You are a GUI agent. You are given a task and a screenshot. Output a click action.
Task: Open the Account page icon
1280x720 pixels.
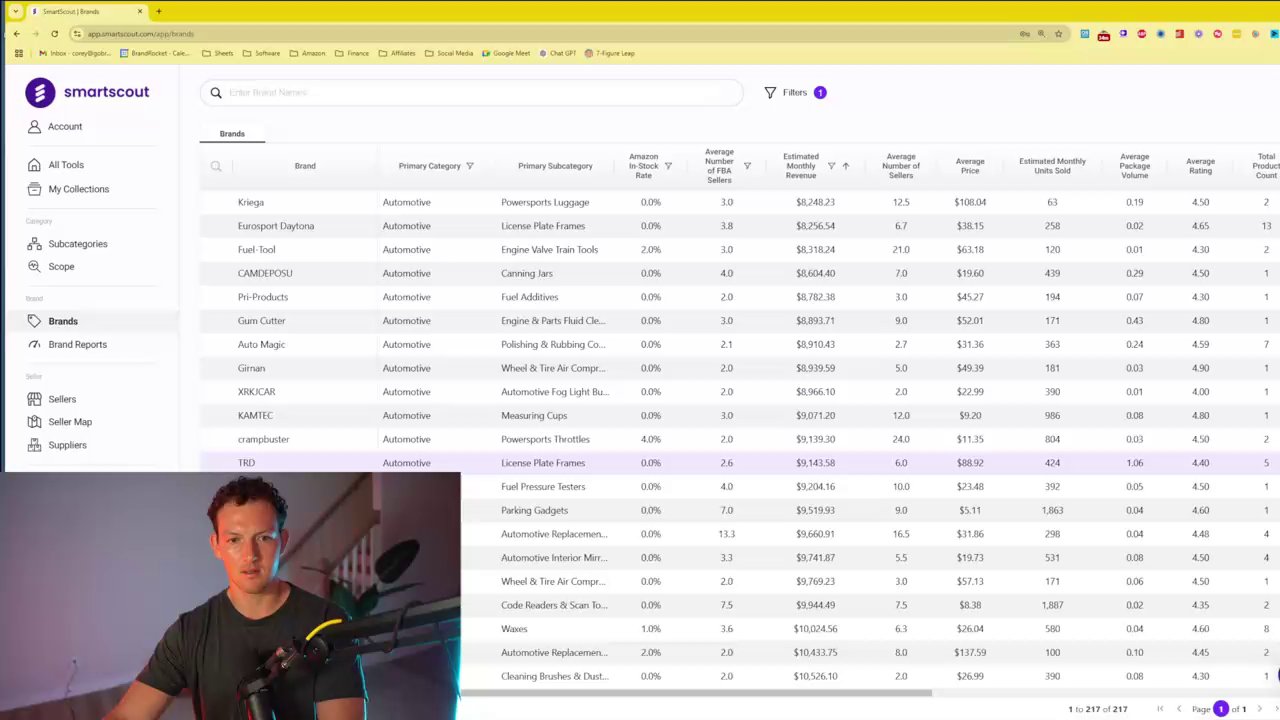click(34, 127)
